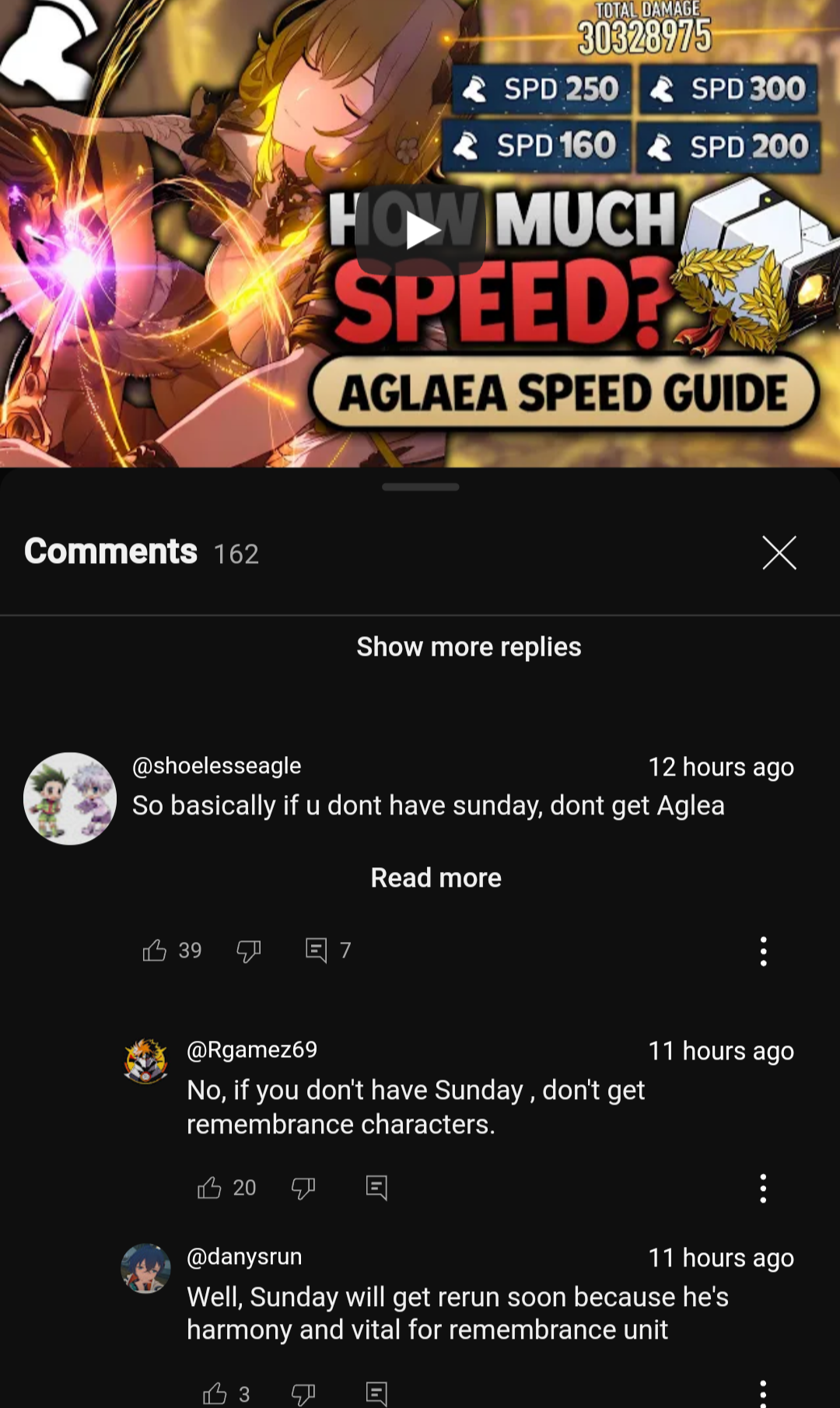The image size is (840, 1408).
Task: Open @shoelesseagle profile avatar
Action: click(70, 799)
